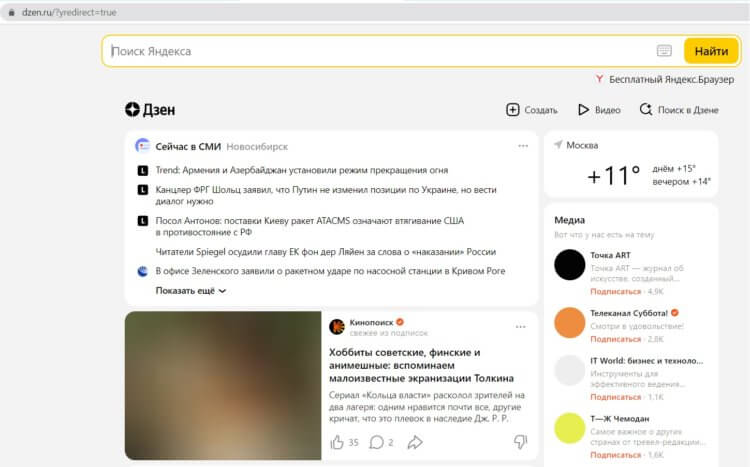The image size is (750, 467).
Task: Subscribe to the Точка ART channel
Action: 615,291
